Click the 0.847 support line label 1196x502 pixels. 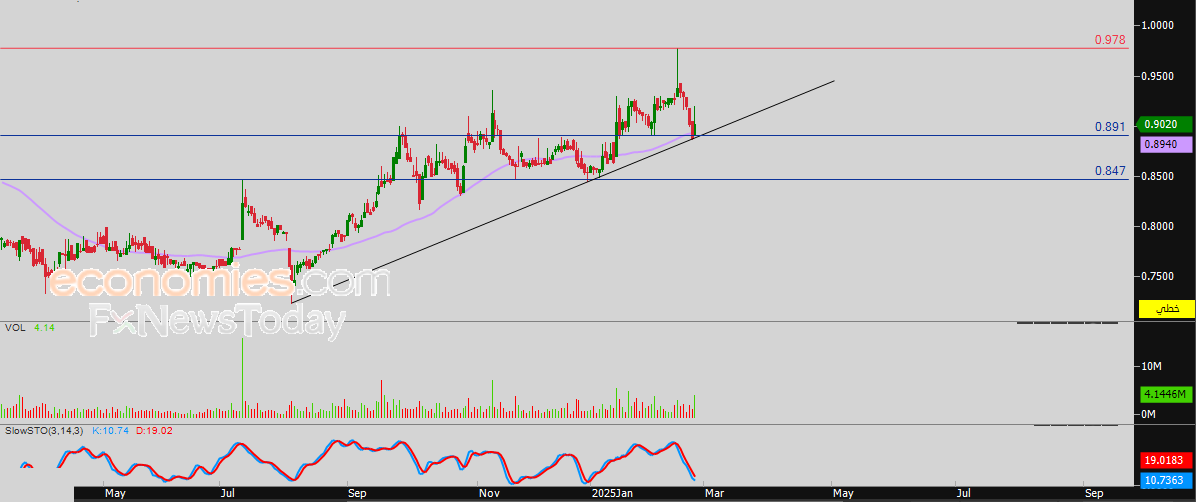[1110, 172]
